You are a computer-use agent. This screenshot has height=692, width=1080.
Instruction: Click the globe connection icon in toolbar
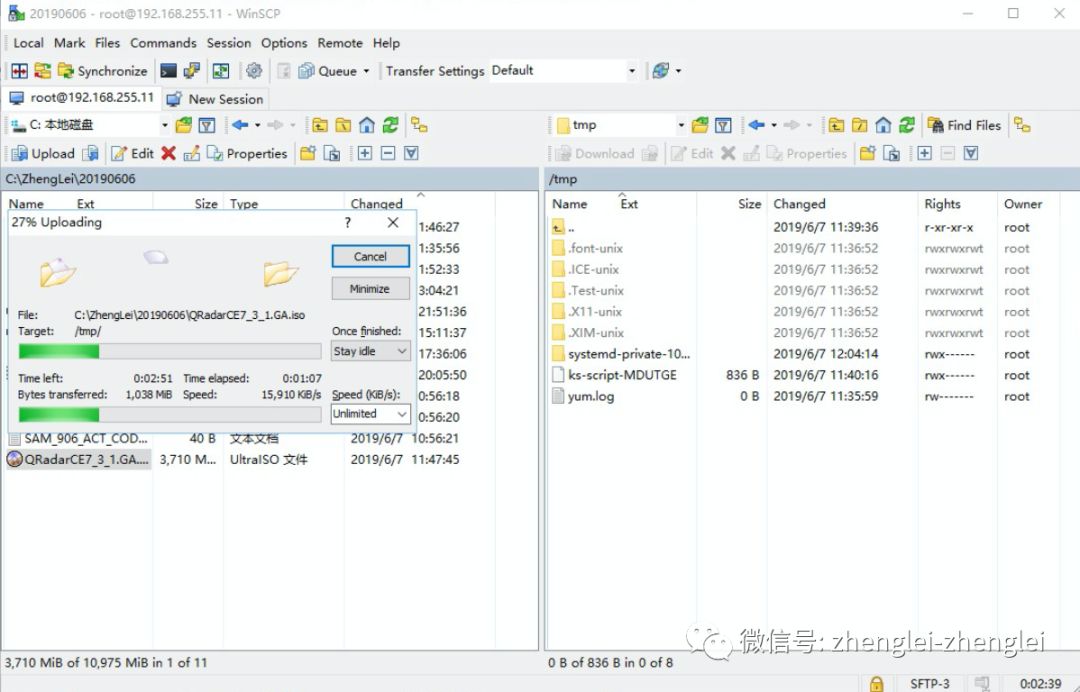pyautogui.click(x=661, y=71)
